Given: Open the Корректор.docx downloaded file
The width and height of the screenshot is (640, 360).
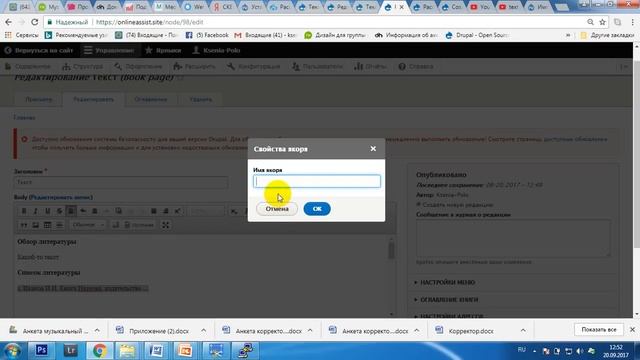Looking at the screenshot, I should coord(471,331).
